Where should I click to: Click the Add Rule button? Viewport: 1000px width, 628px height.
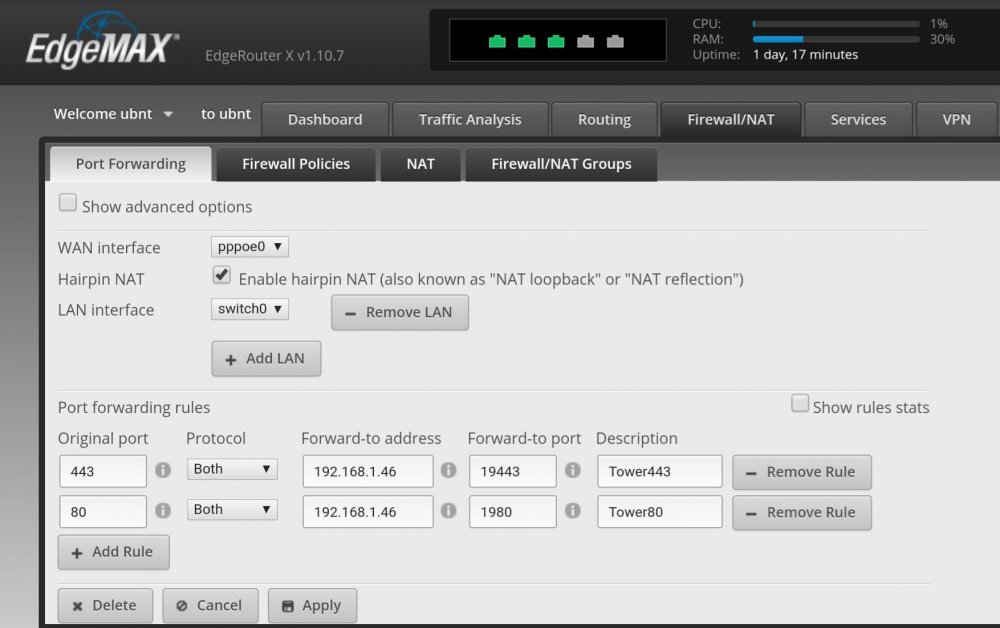114,551
